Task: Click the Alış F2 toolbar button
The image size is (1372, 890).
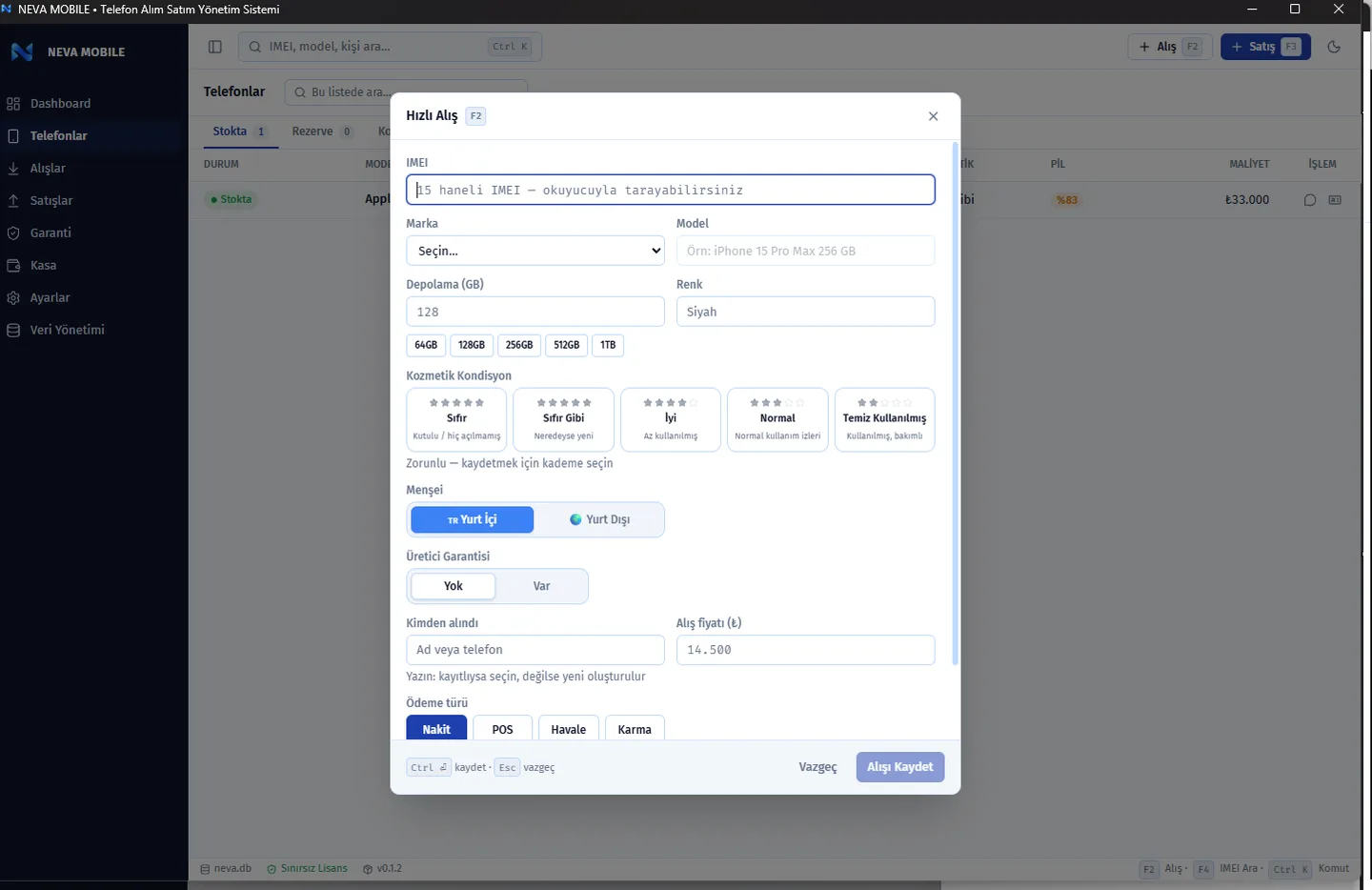Action: [x=1170, y=47]
